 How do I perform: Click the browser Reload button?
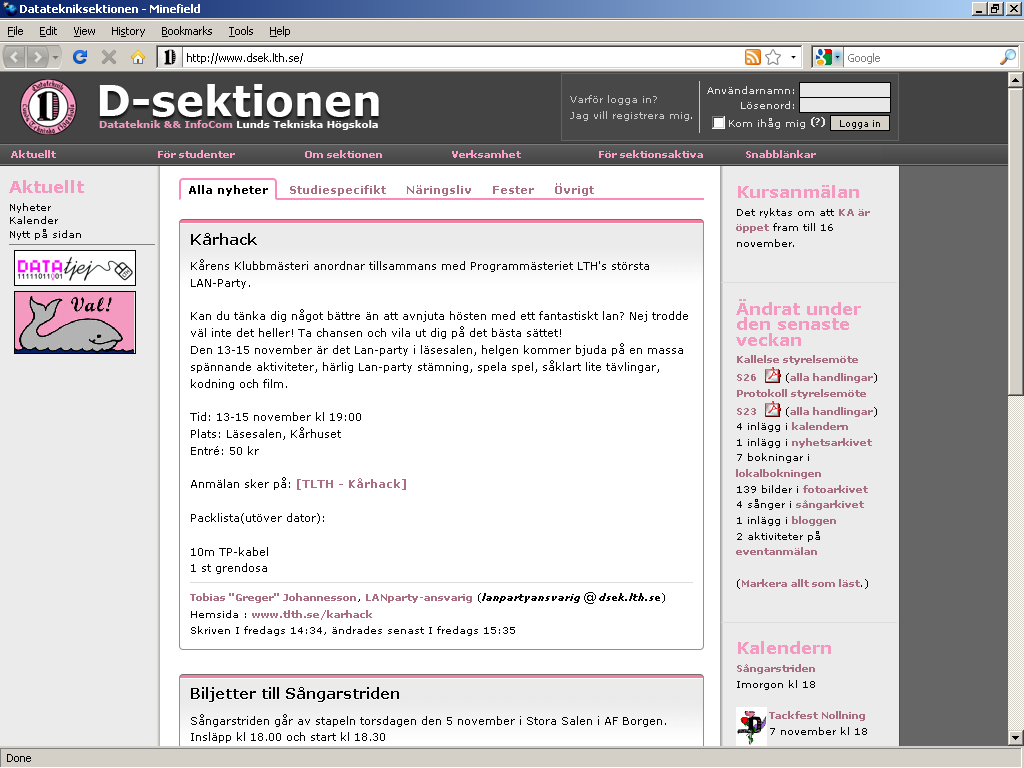click(x=81, y=57)
